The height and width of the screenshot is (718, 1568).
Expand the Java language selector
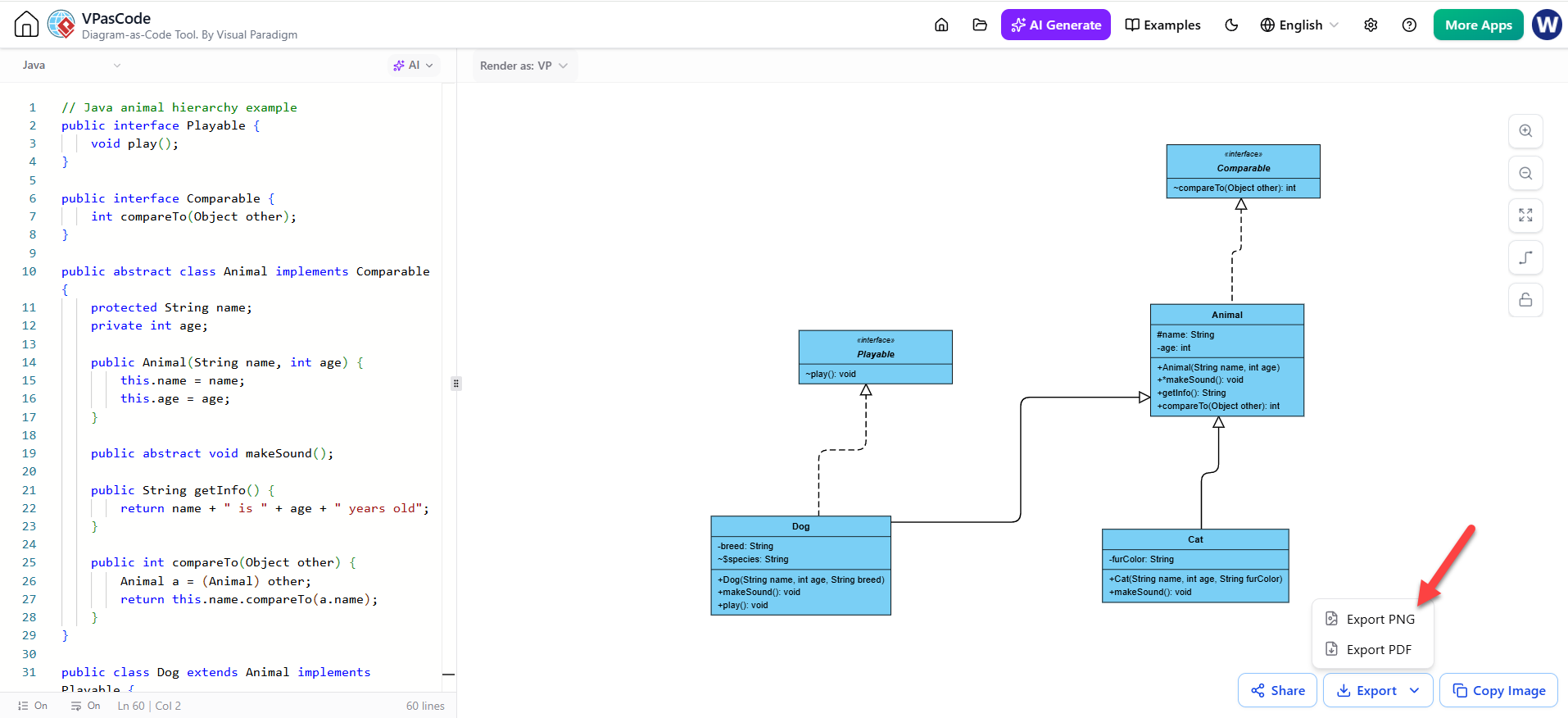72,65
